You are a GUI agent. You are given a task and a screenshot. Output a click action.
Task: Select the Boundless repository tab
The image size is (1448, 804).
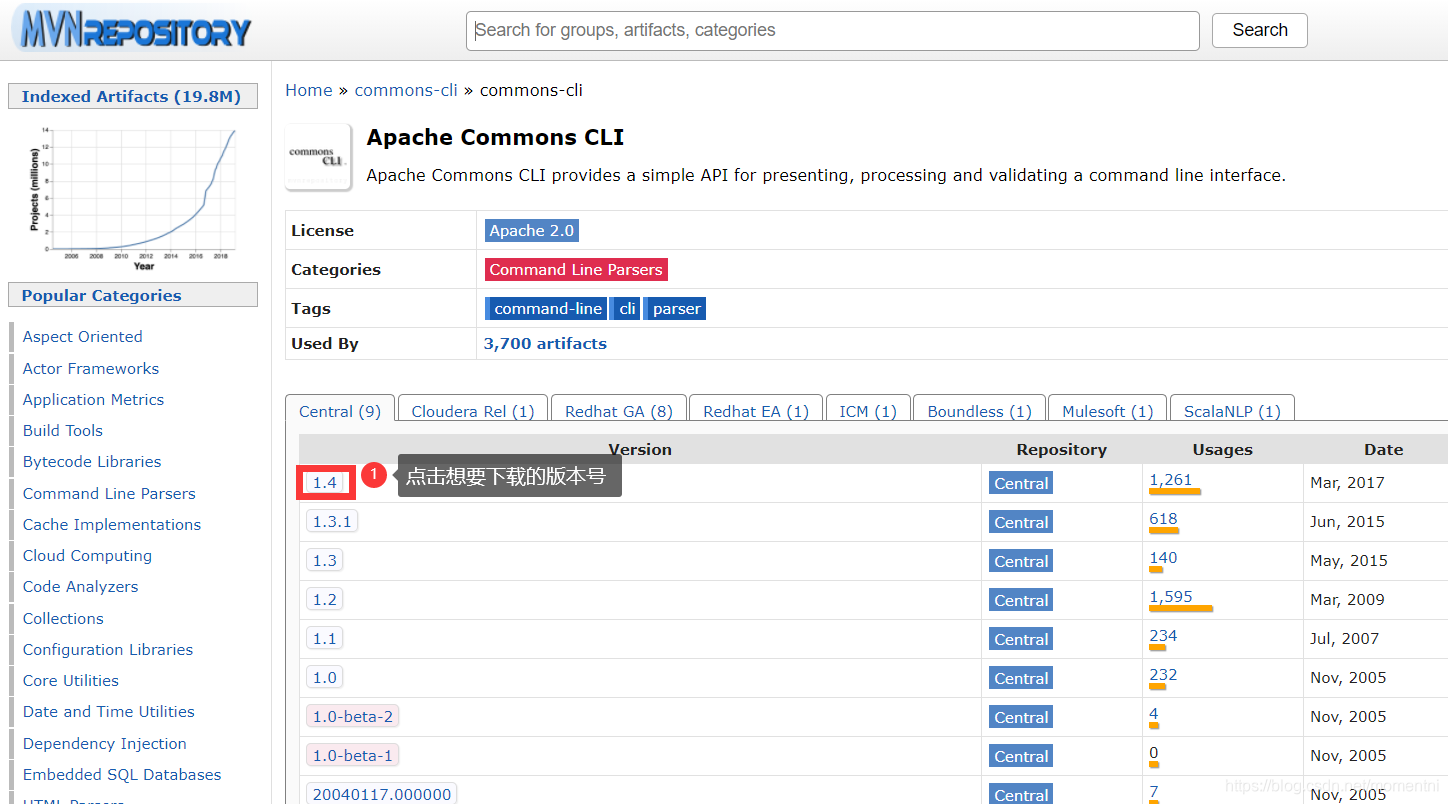point(978,411)
